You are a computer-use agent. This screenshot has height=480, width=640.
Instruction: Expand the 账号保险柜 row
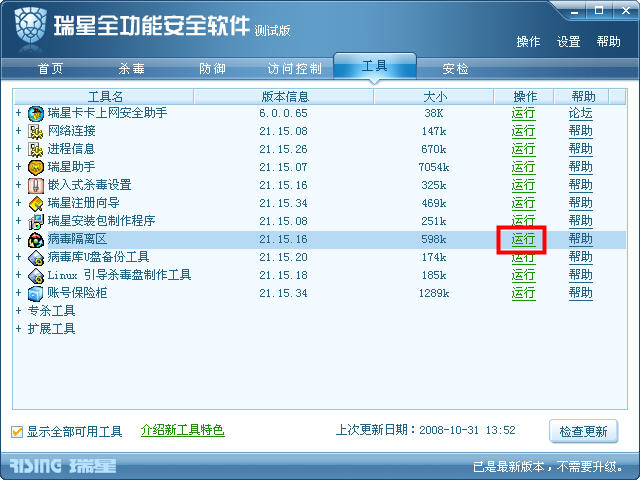pyautogui.click(x=18, y=293)
